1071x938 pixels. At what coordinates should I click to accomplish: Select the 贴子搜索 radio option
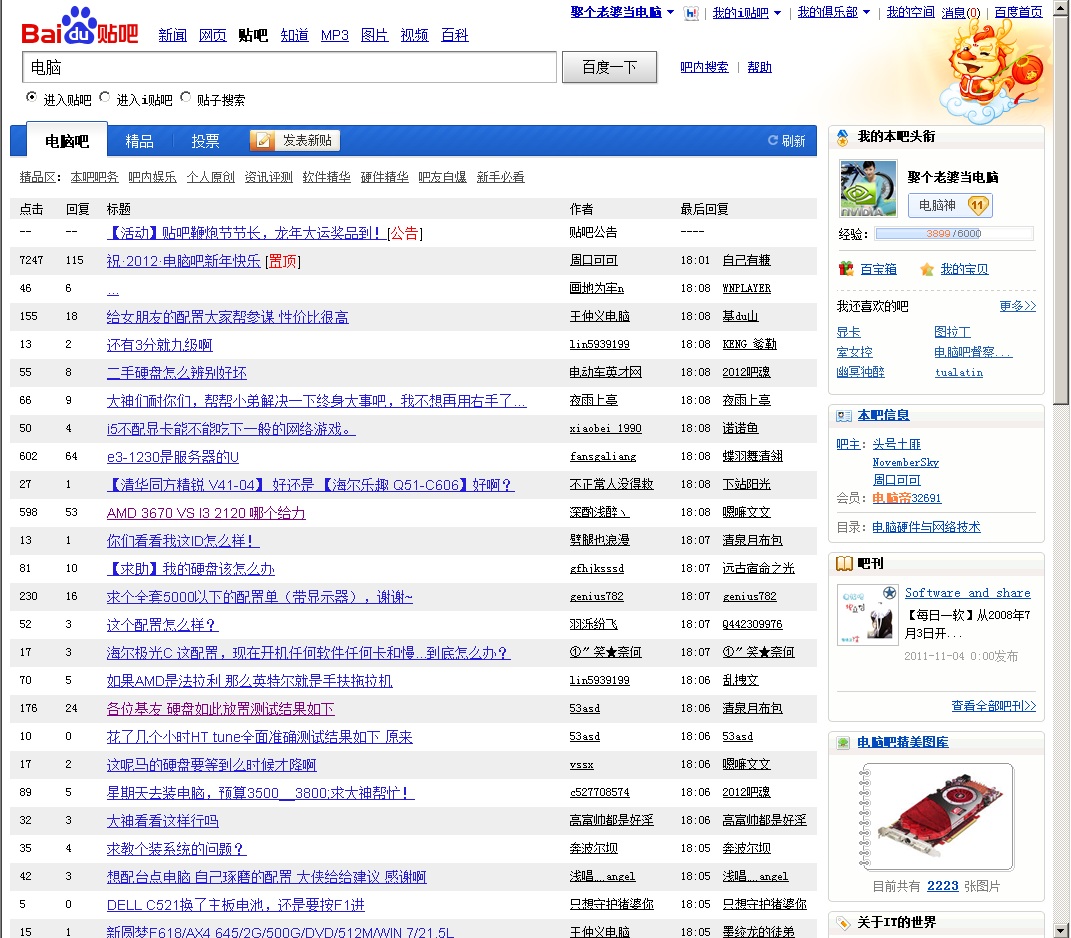(185, 97)
